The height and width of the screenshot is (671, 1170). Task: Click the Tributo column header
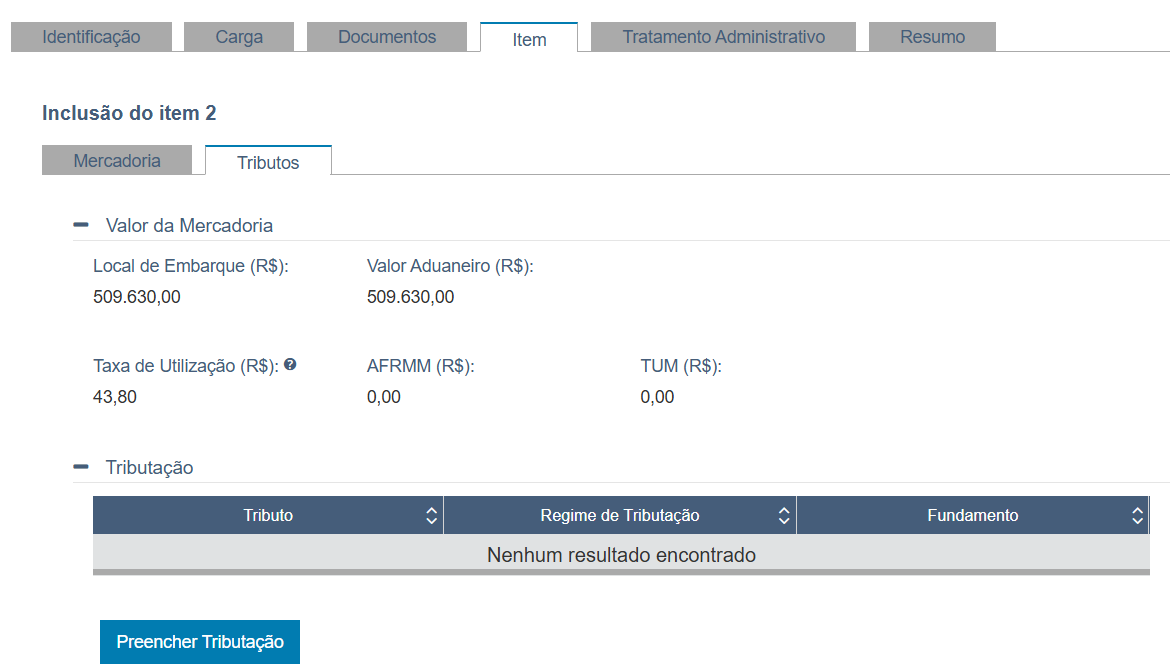(x=268, y=515)
